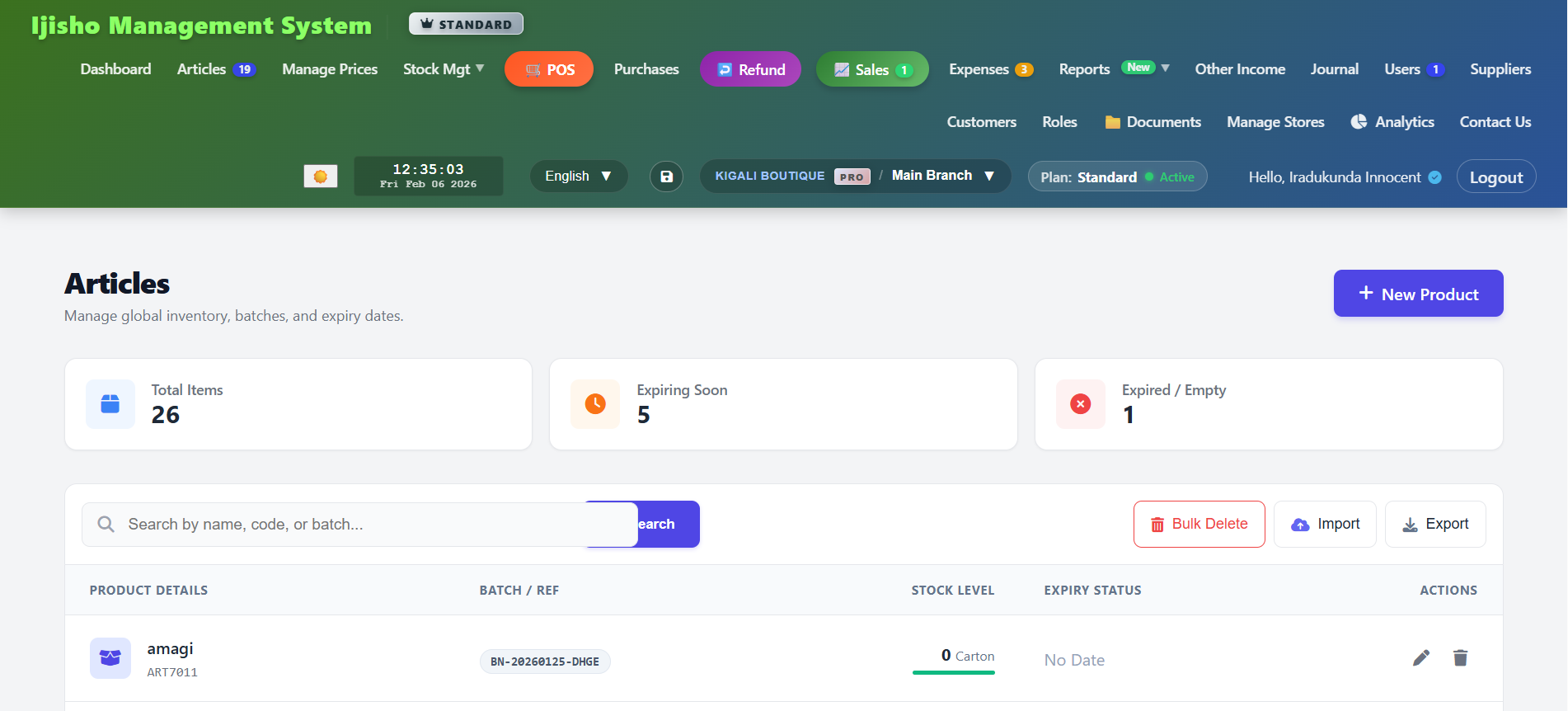Open the Refund page
1568x711 pixels.
[750, 69]
